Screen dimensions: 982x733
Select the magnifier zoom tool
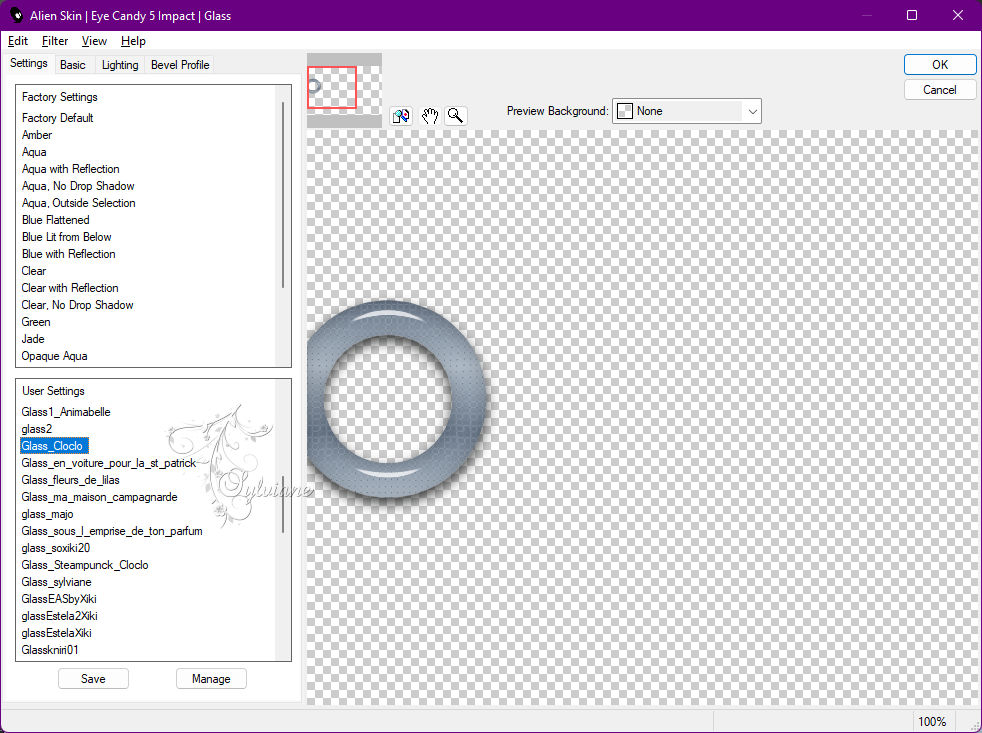point(456,116)
